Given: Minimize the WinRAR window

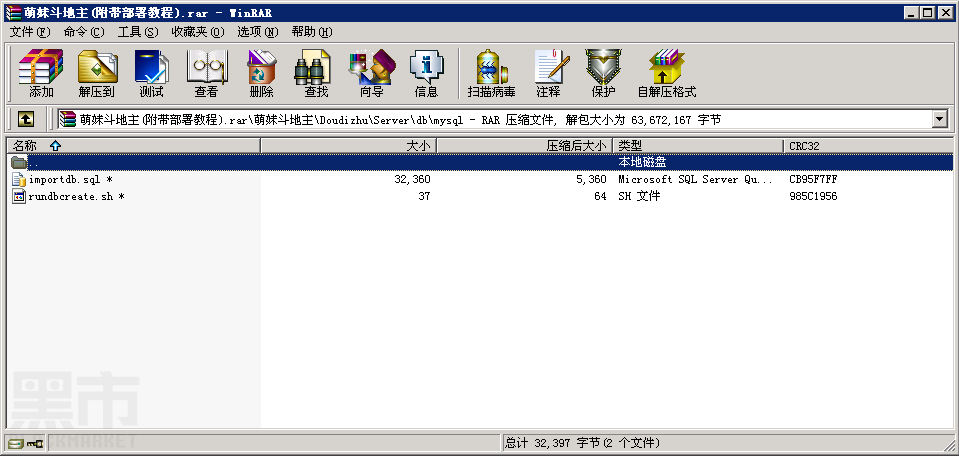Looking at the screenshot, I should pos(911,12).
